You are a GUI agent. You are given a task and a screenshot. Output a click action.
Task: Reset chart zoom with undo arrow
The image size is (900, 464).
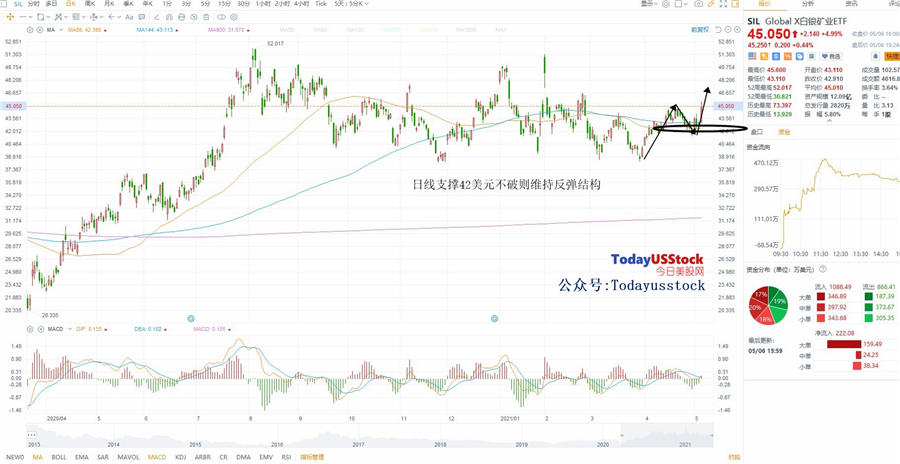click(719, 30)
